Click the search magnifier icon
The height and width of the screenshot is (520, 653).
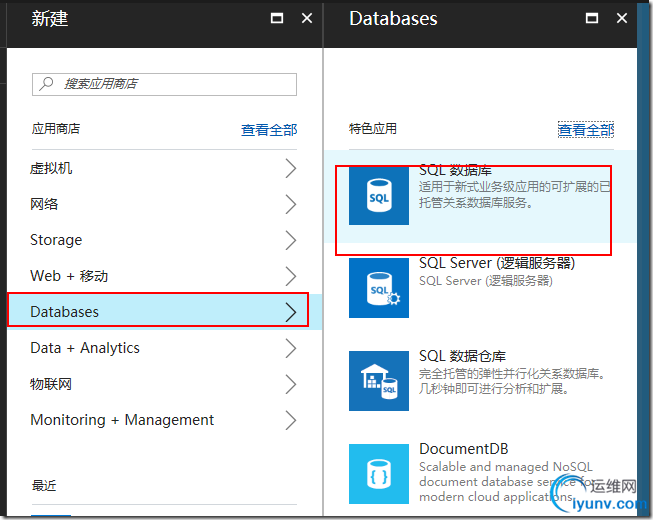pyautogui.click(x=46, y=84)
